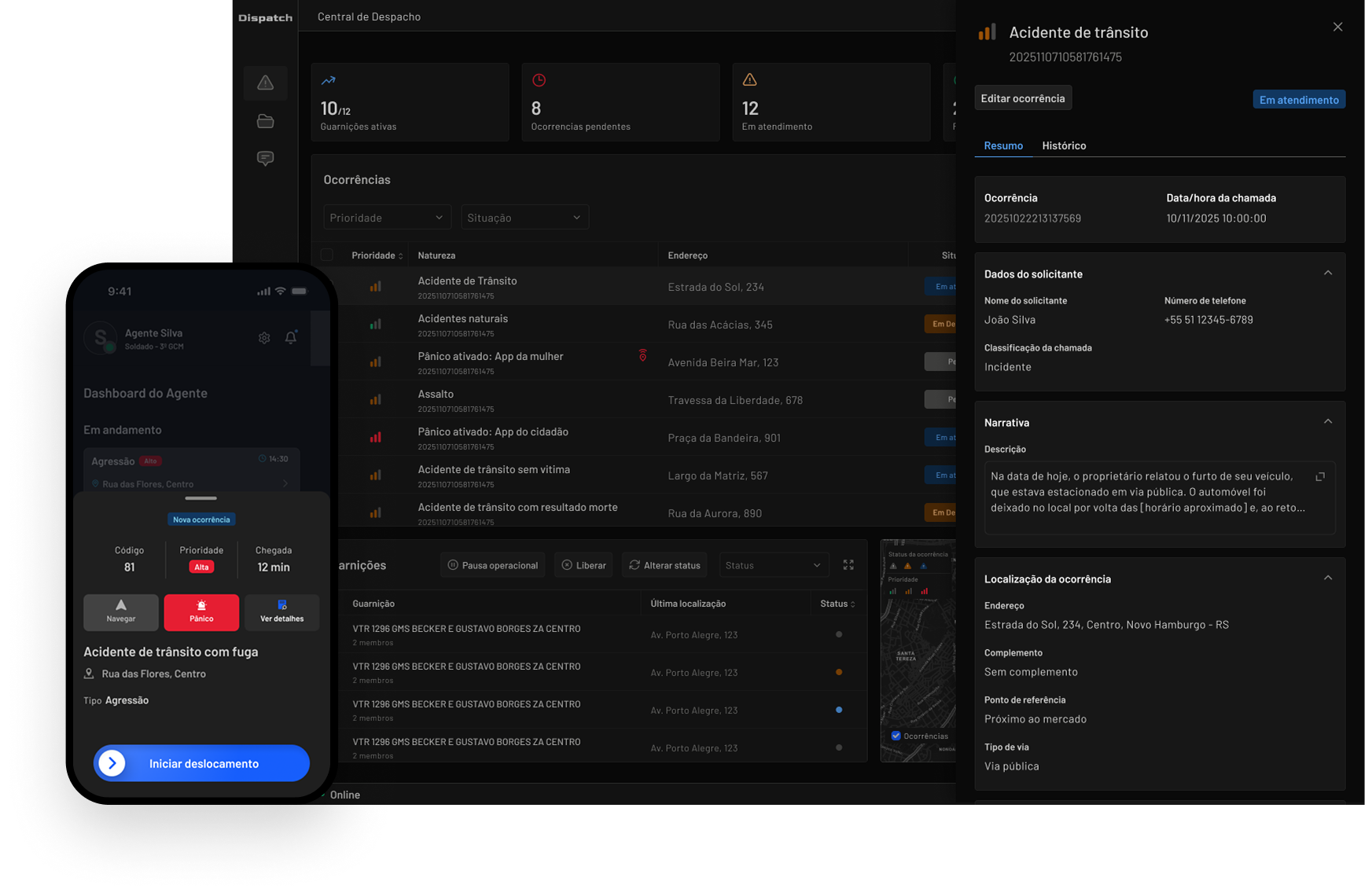Open settings gear in the phone app
Image resolution: width=1365 pixels, height=896 pixels.
(264, 338)
